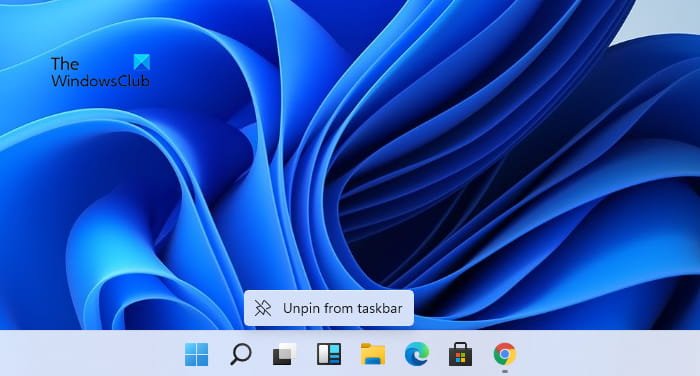This screenshot has height=376, width=700.
Task: Open Task View on taskbar
Action: point(284,354)
